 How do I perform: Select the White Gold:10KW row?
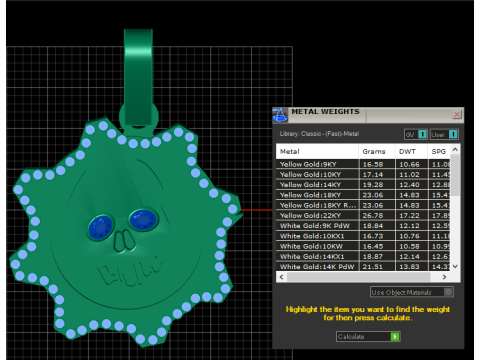[363, 246]
